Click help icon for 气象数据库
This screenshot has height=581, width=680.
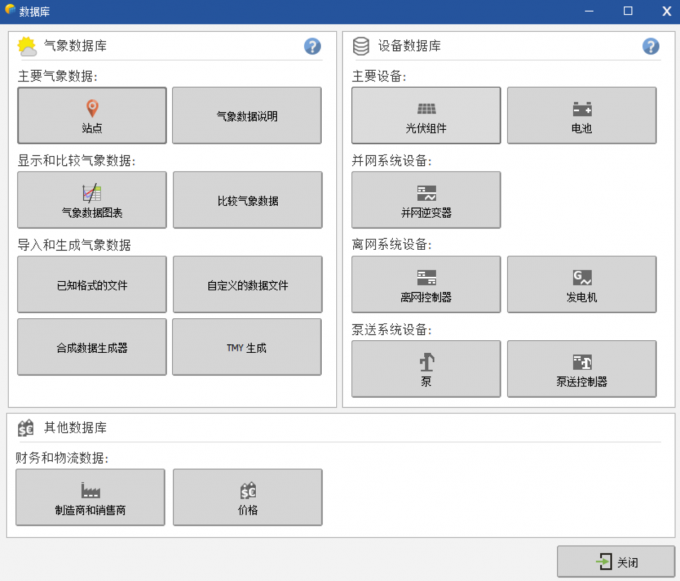pos(312,46)
